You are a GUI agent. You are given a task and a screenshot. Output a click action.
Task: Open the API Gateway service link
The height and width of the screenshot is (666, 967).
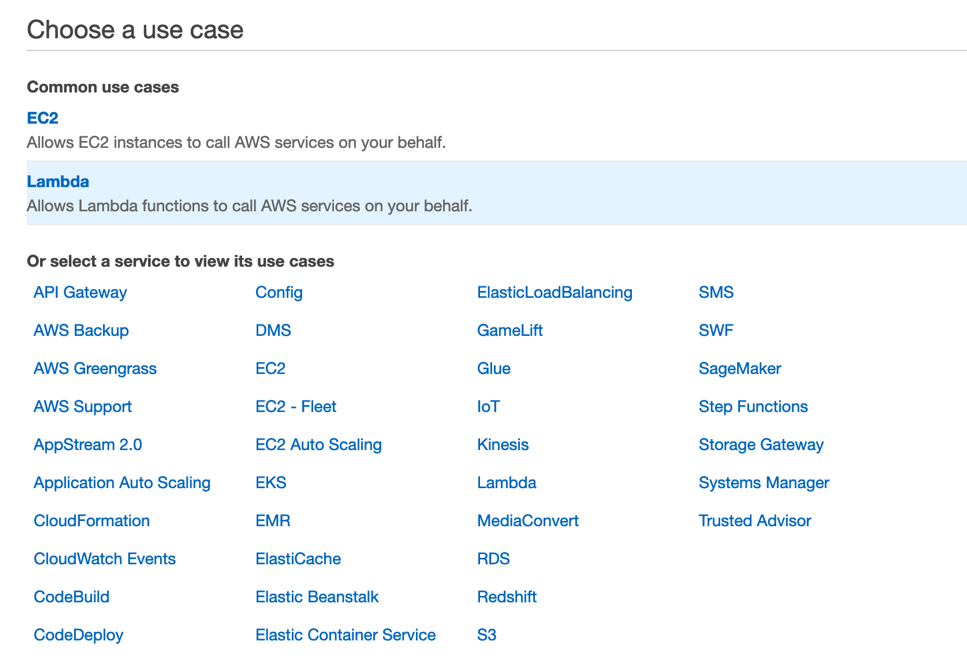pos(80,292)
